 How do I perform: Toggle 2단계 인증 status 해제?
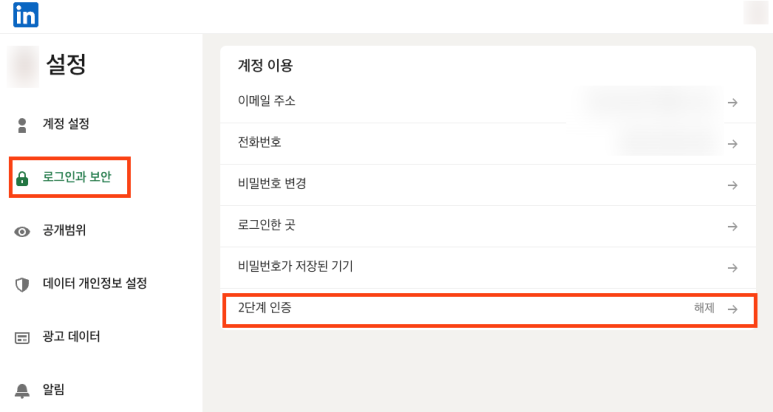point(704,308)
